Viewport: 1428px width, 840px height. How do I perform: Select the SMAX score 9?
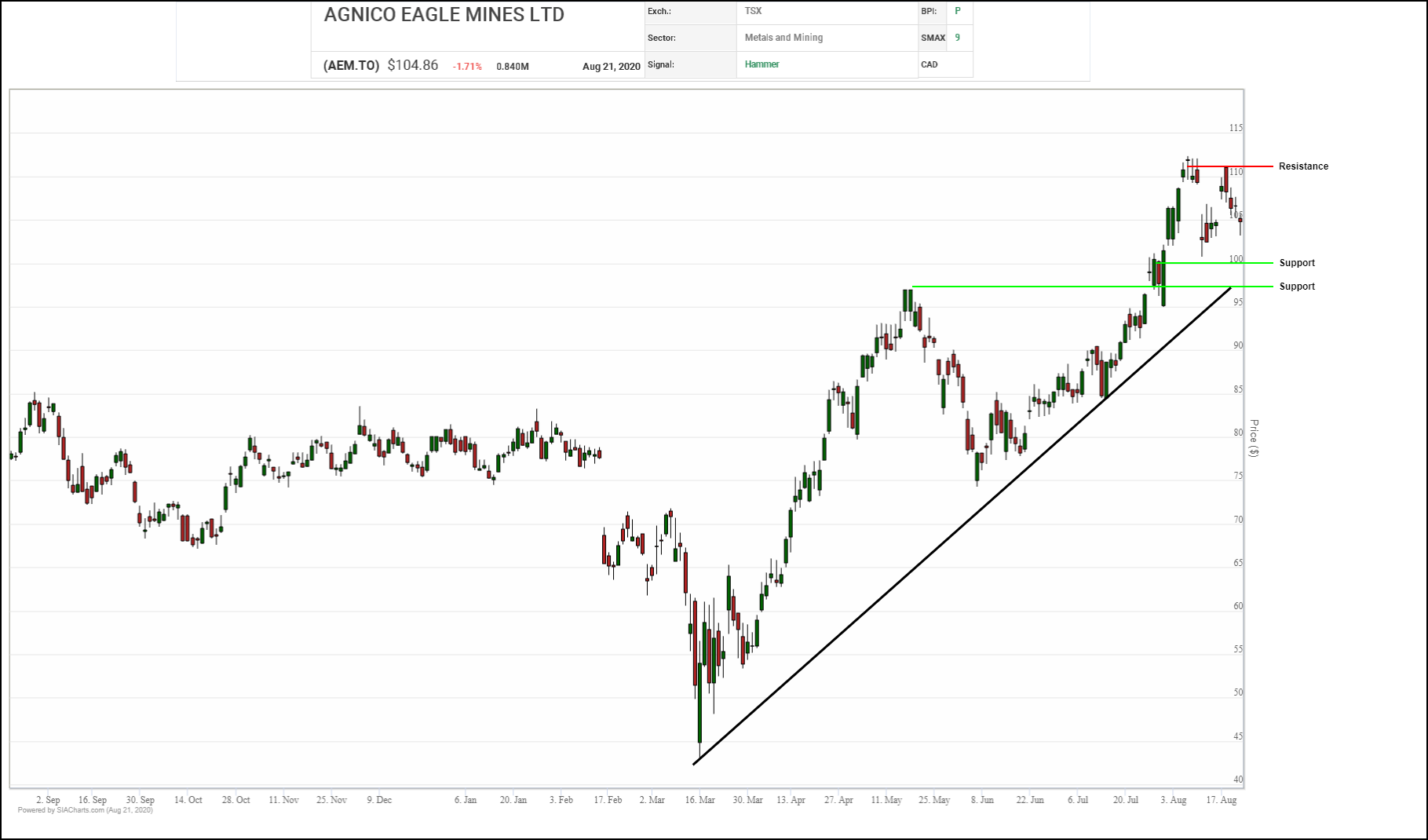click(x=957, y=38)
